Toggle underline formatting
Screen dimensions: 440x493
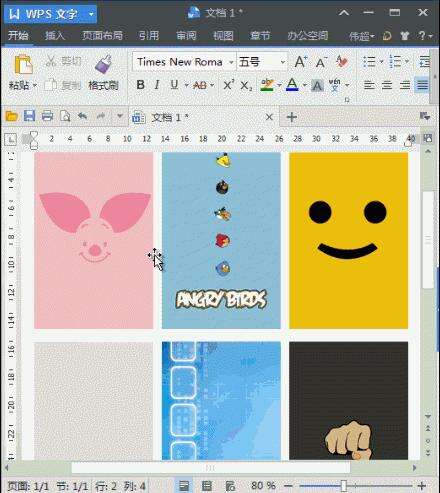174,85
